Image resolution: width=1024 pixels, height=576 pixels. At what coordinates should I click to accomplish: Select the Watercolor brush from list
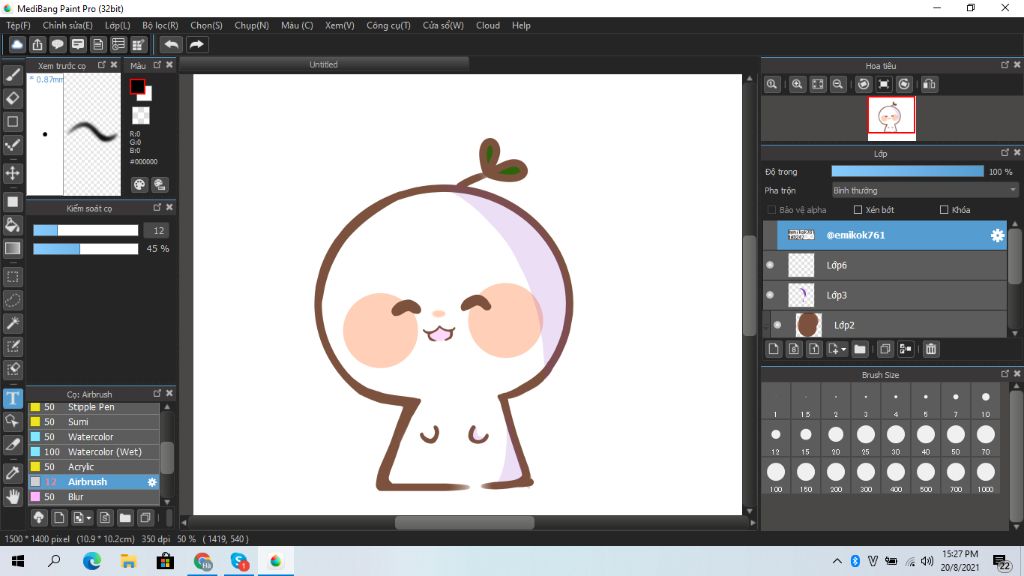click(x=91, y=437)
